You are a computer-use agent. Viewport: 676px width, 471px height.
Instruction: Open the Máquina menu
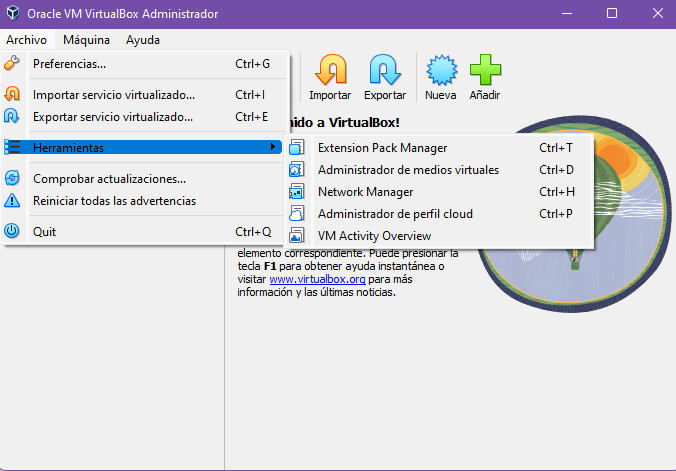tap(86, 40)
